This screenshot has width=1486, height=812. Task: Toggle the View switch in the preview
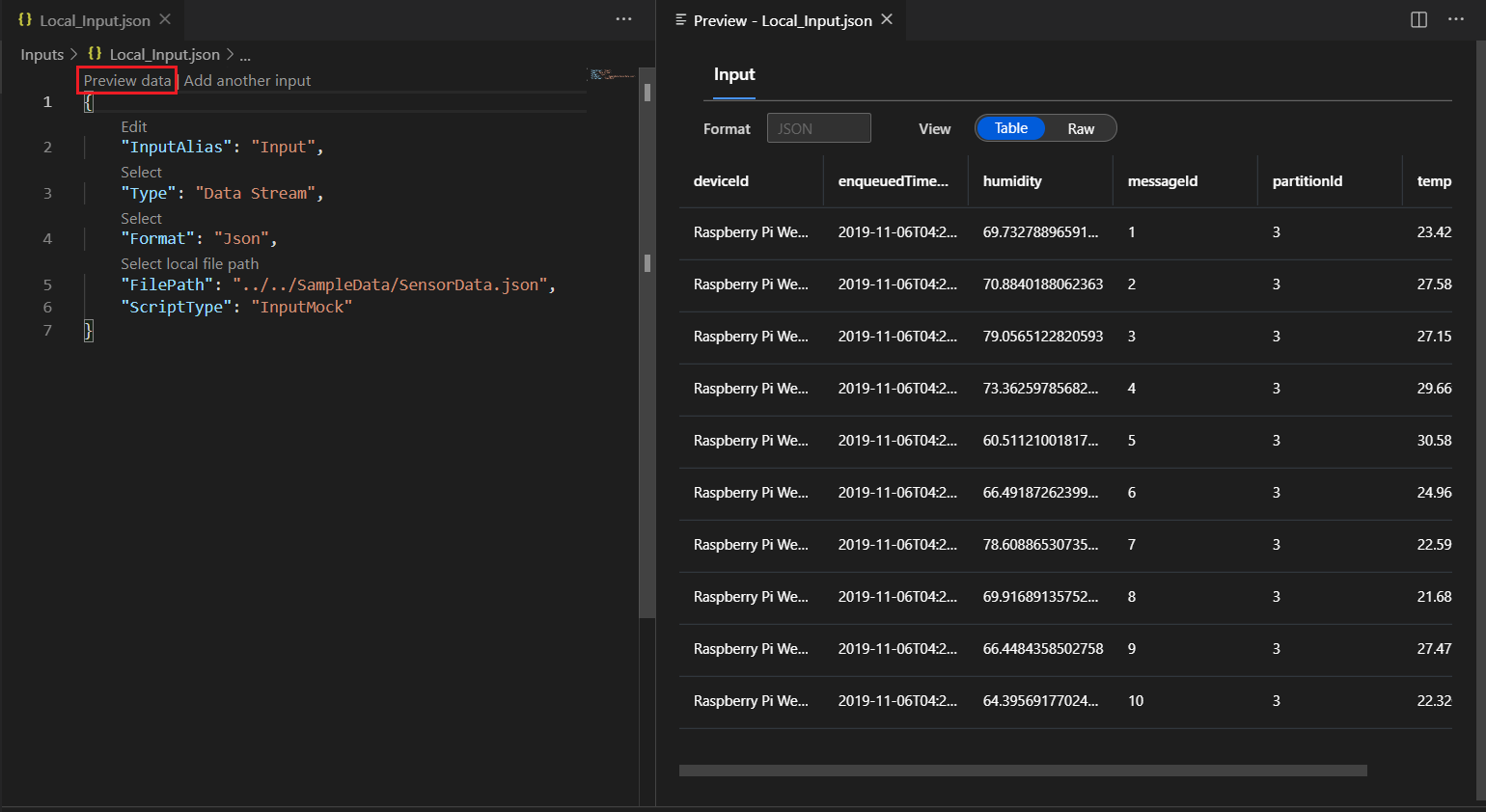[1045, 127]
